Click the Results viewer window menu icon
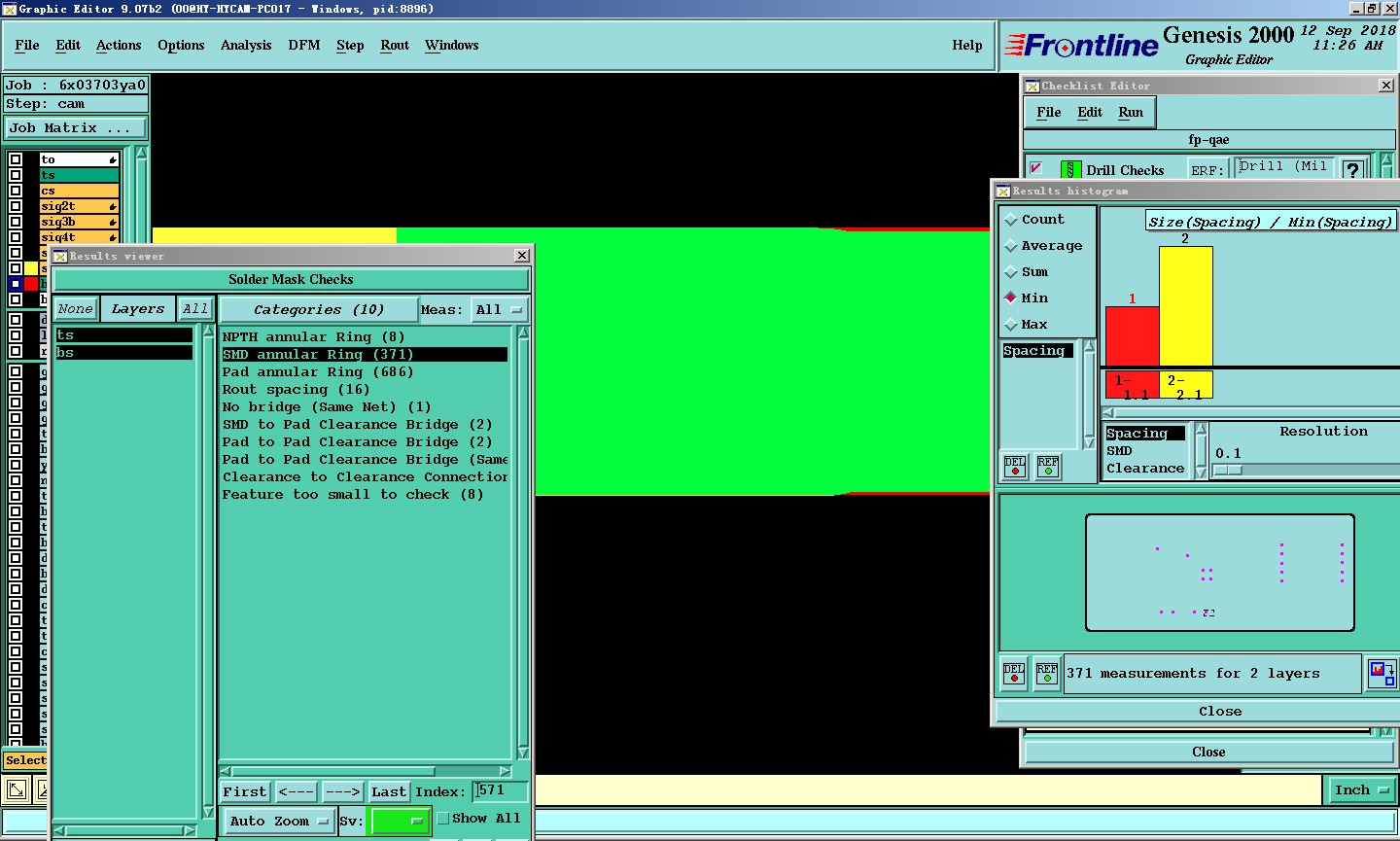1400x841 pixels. pyautogui.click(x=60, y=256)
